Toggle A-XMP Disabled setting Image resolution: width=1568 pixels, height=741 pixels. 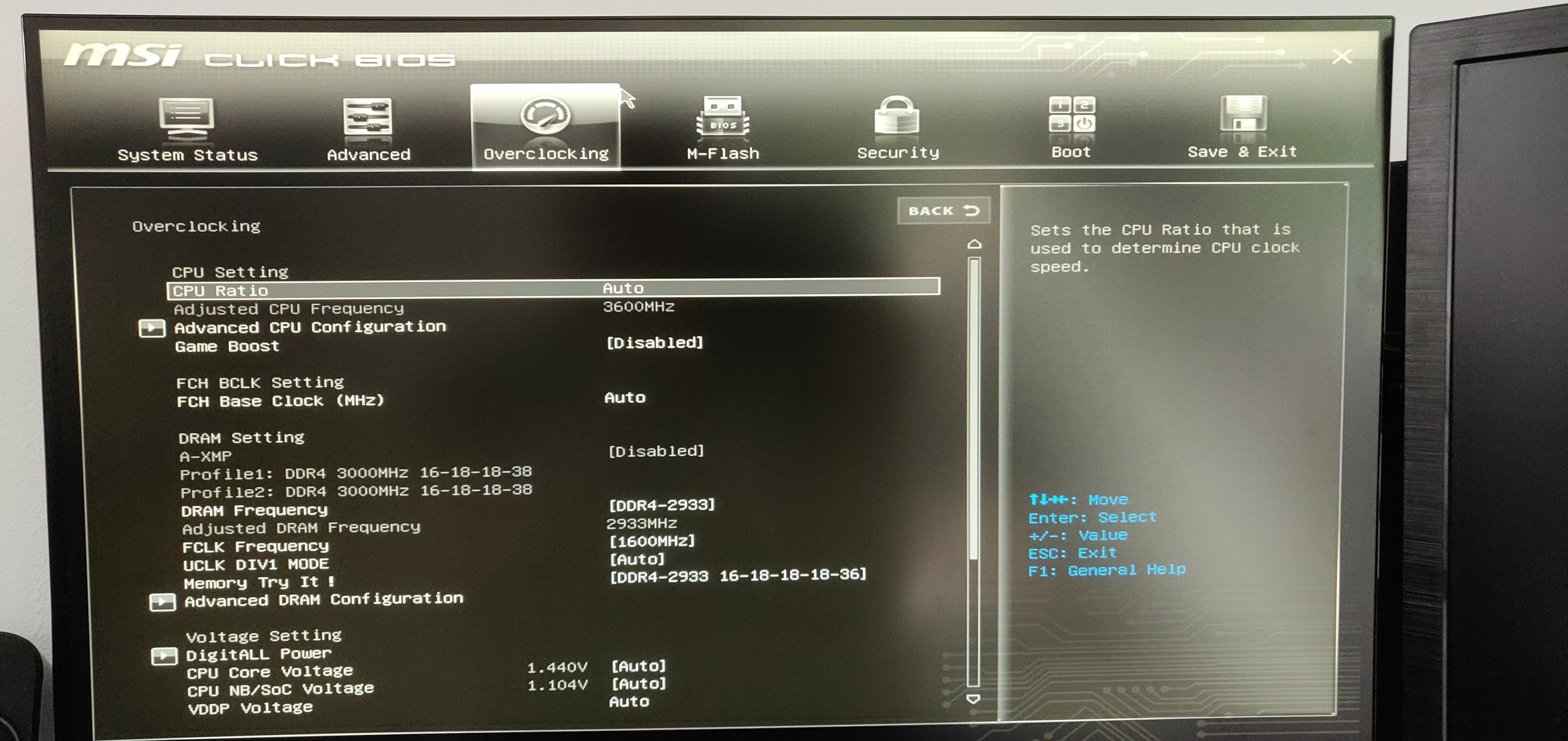tap(655, 451)
